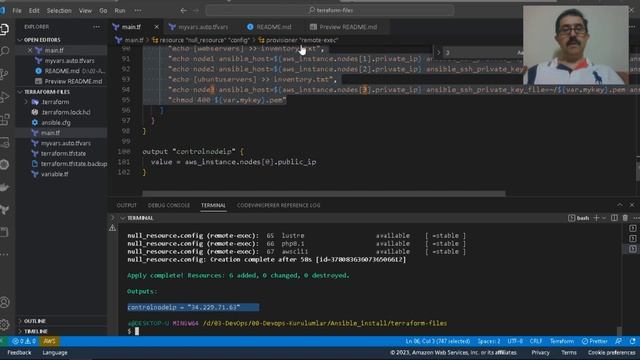Switch to CODEWHISPERER REFERENCE LOG tab
The width and height of the screenshot is (640, 360).
pyautogui.click(x=278, y=205)
